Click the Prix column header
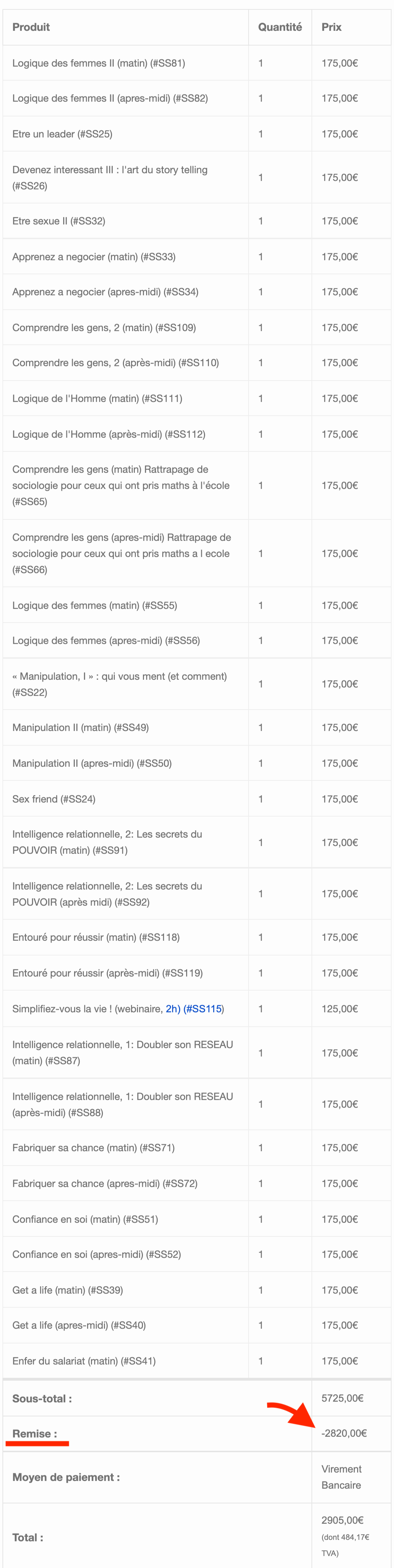394x1568 pixels. 331,27
